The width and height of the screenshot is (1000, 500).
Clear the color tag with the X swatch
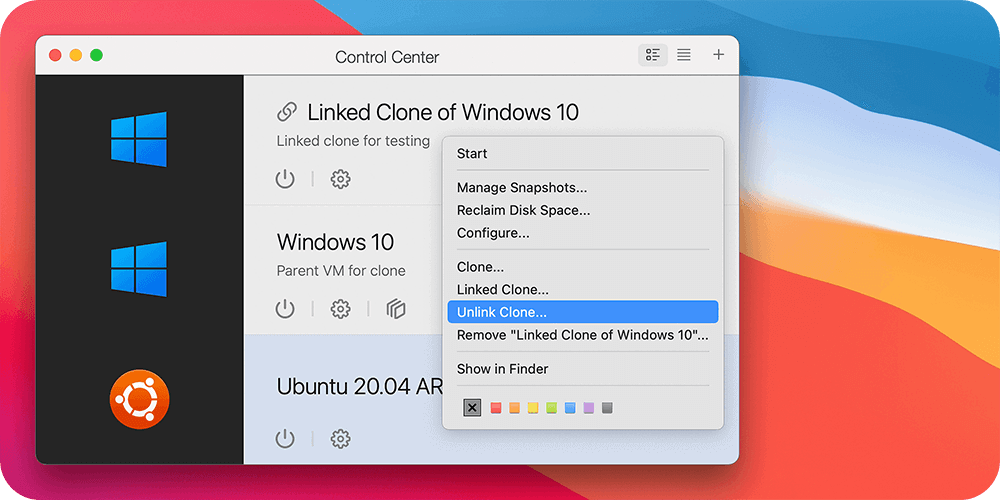click(472, 408)
